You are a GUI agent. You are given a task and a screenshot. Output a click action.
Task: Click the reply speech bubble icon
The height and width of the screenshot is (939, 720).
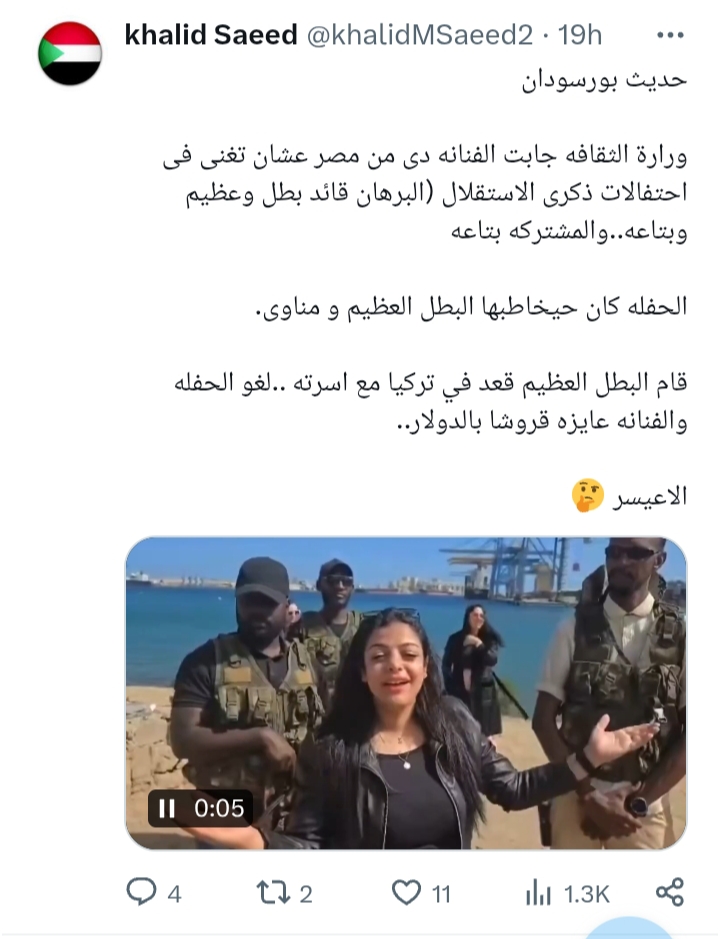(141, 892)
